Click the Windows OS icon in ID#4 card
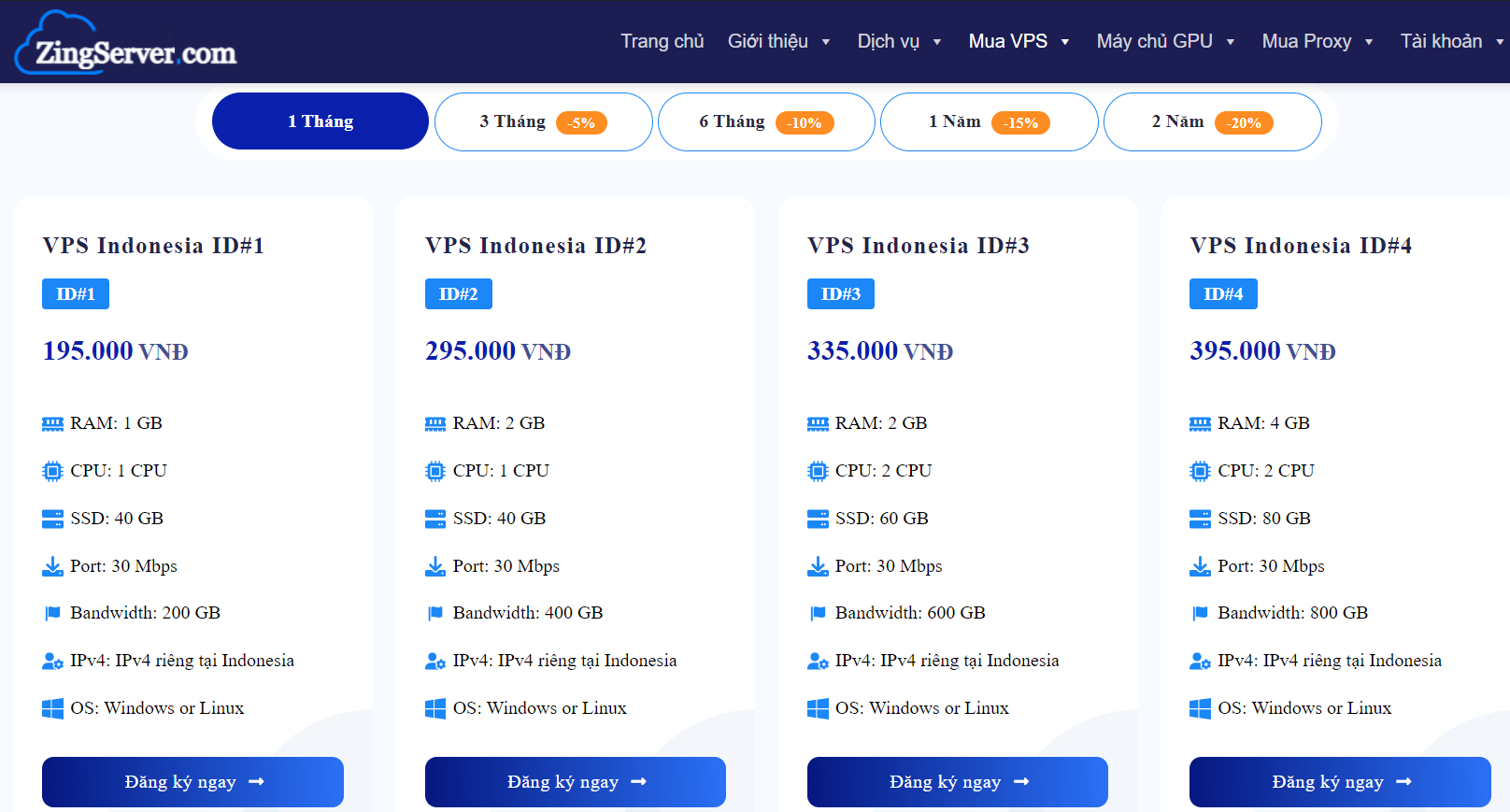This screenshot has width=1510, height=812. (1200, 708)
